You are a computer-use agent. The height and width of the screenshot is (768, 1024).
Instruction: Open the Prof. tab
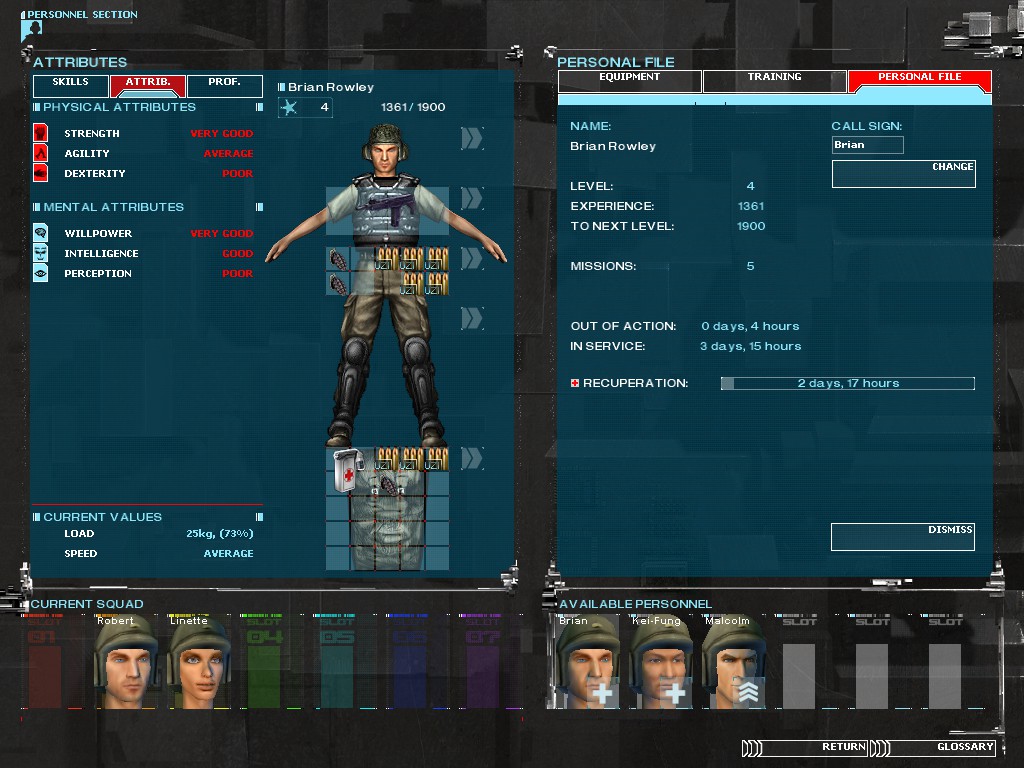pos(225,85)
